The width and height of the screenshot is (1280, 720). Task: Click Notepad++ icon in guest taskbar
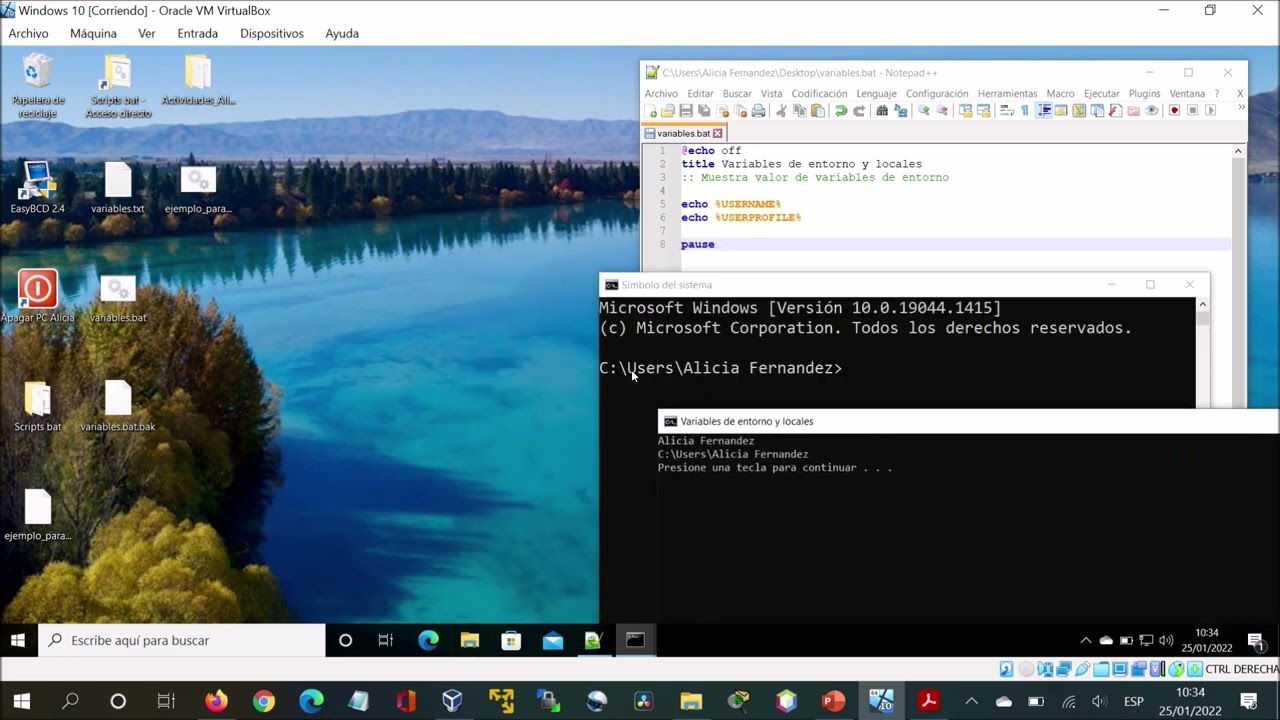click(594, 640)
